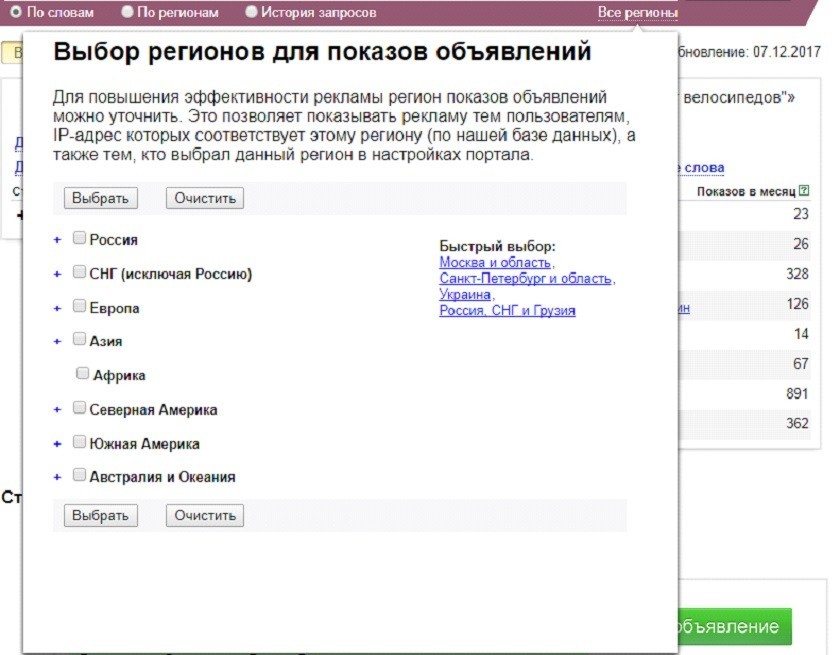This screenshot has width=840, height=655.
Task: Click the value 891 in the table
Action: (797, 394)
